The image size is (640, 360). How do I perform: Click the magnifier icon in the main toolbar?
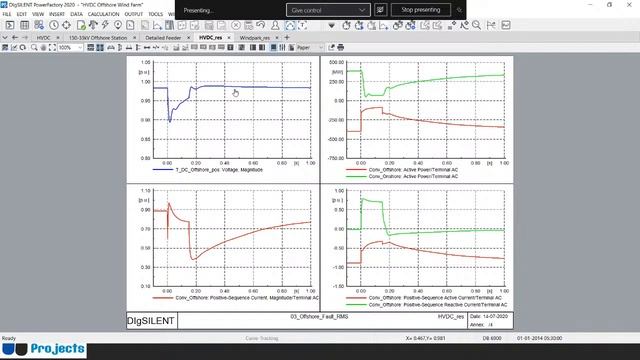pos(476,25)
